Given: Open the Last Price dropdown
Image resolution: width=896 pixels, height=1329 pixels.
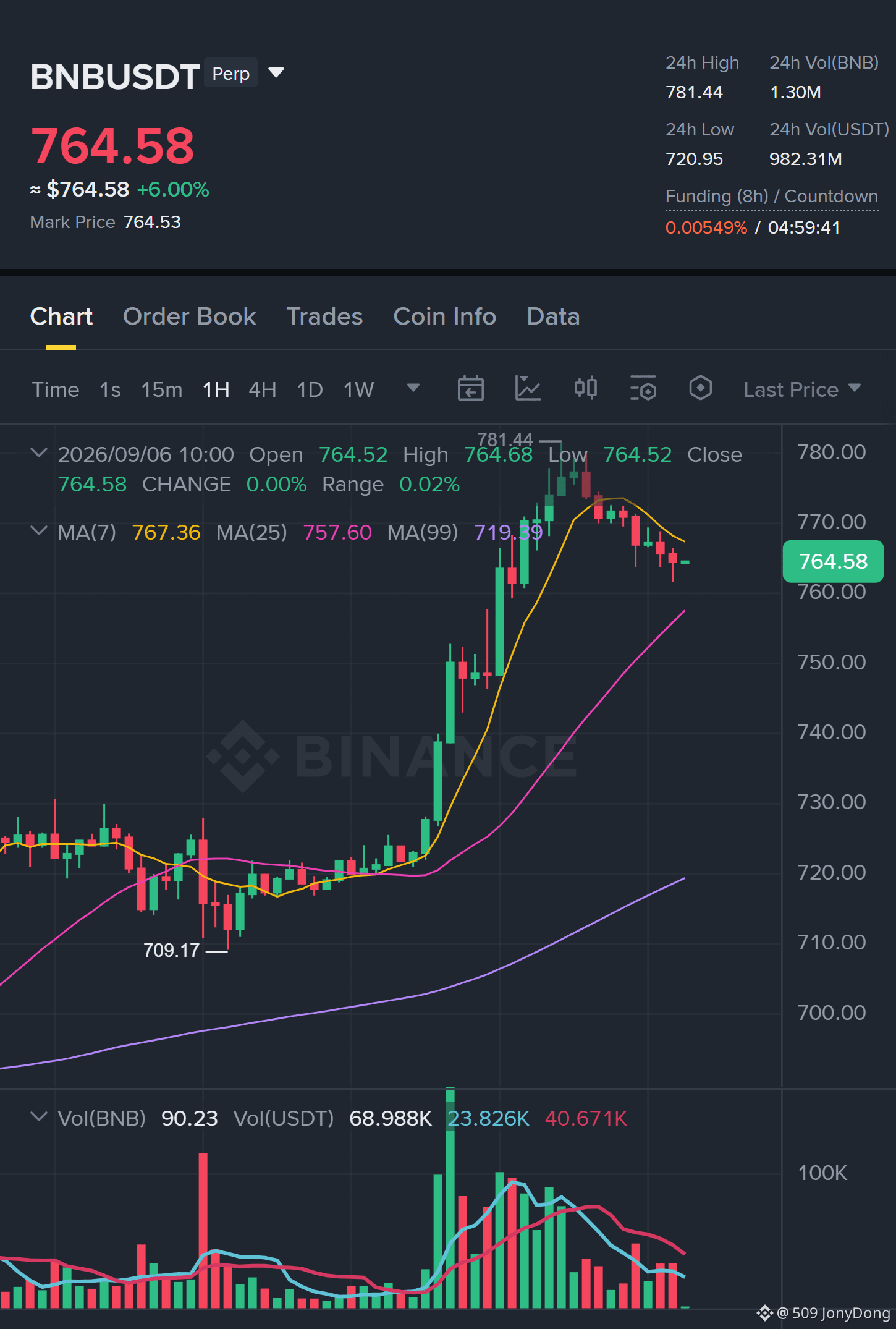Looking at the screenshot, I should 801,389.
